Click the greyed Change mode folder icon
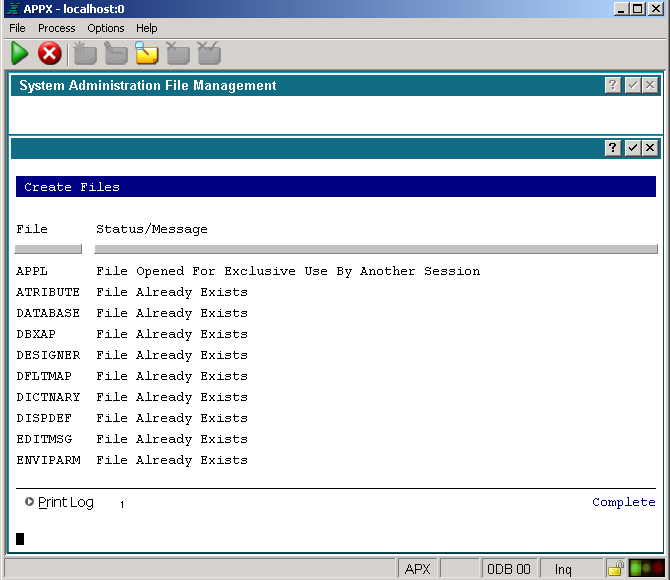Image resolution: width=670 pixels, height=580 pixels. (x=116, y=53)
